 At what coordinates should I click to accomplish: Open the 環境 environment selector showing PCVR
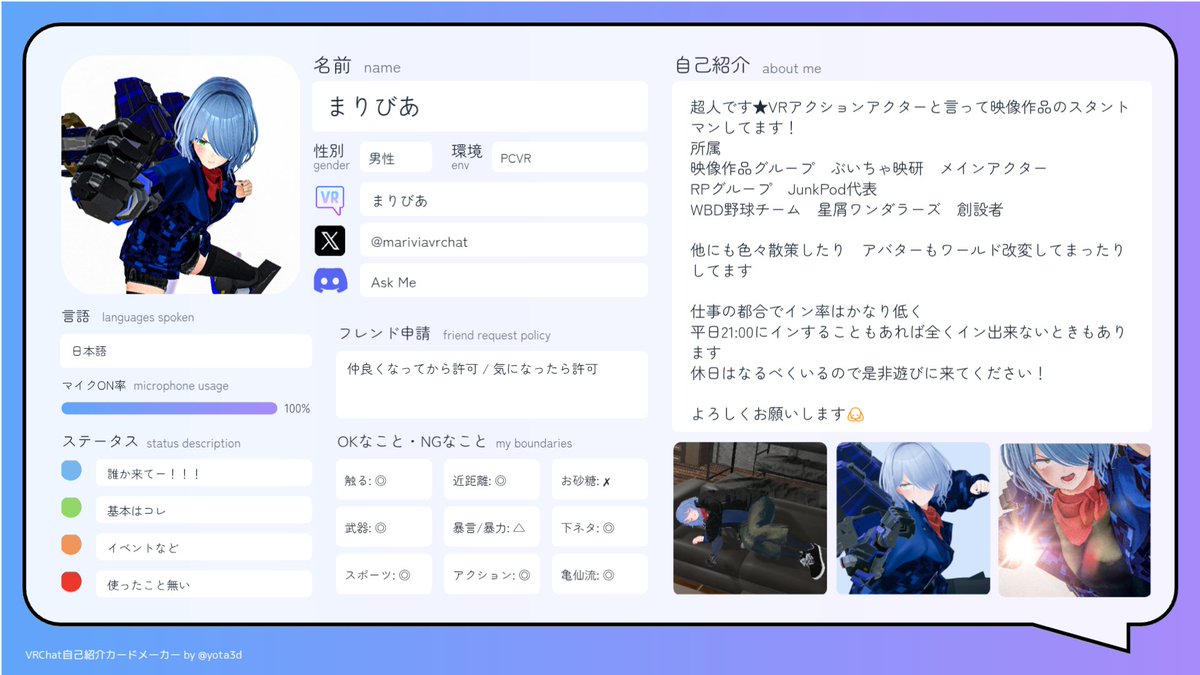tap(569, 157)
